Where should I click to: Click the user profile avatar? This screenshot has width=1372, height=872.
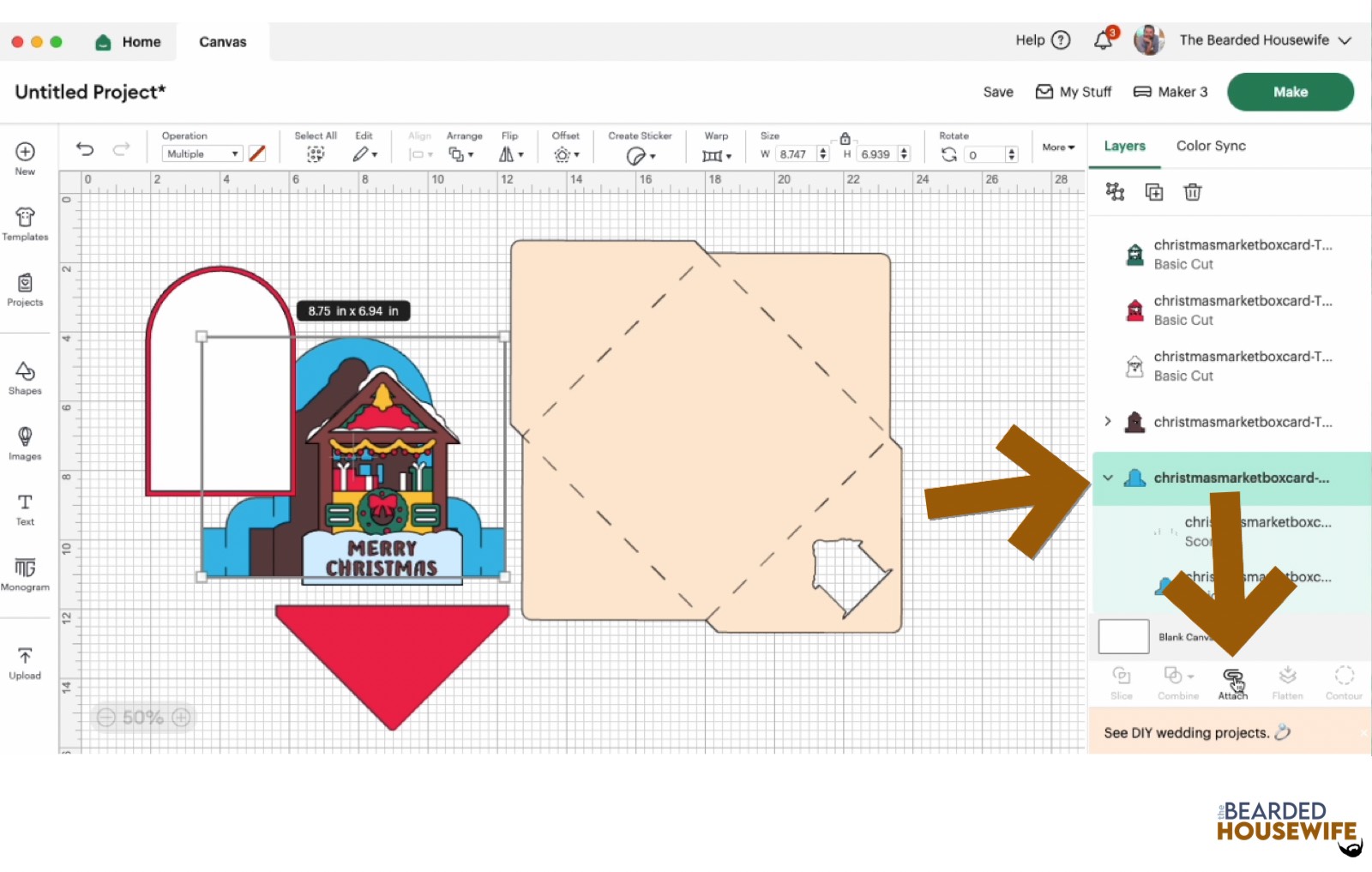pos(1149,40)
